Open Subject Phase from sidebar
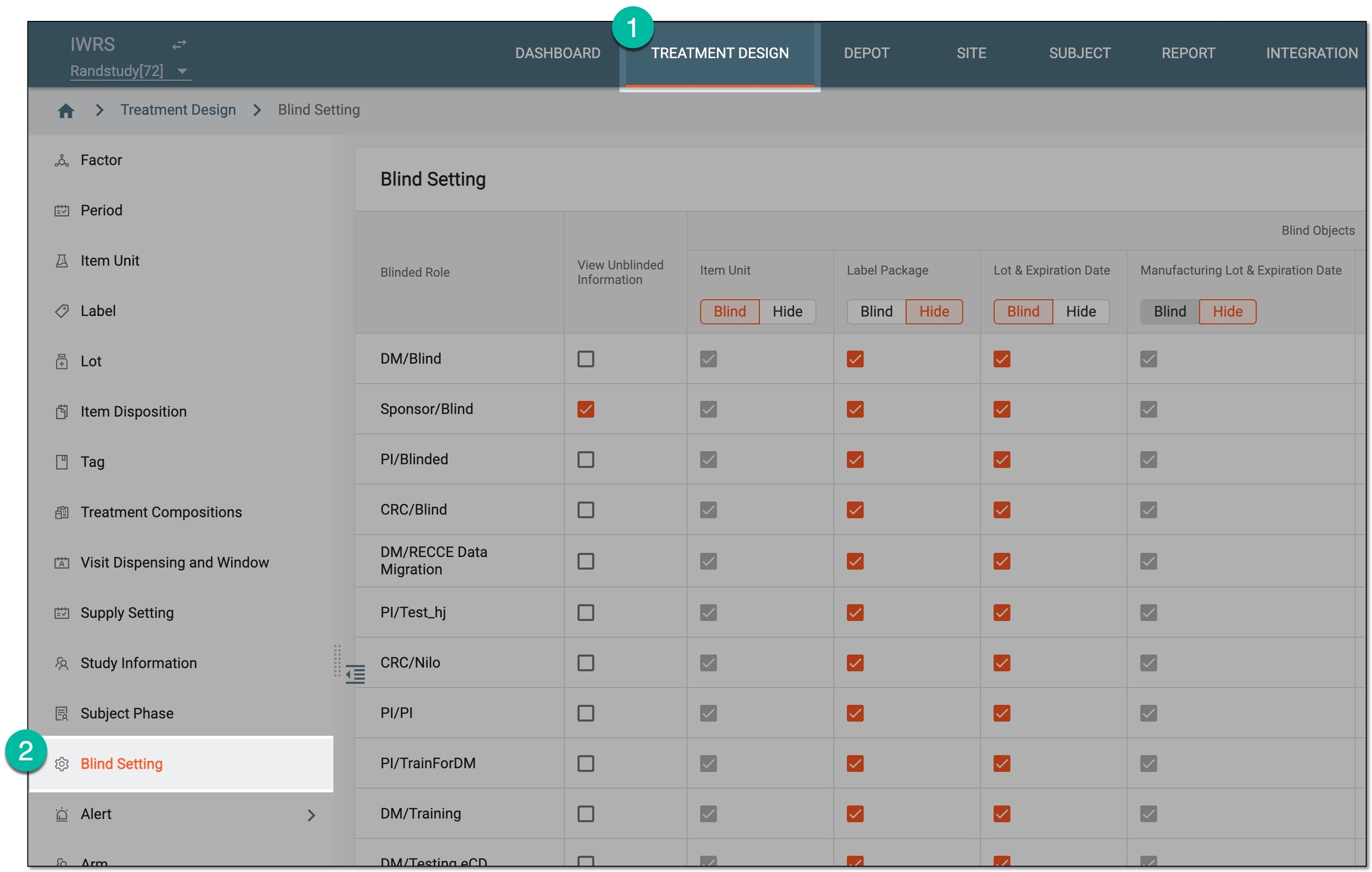The height and width of the screenshot is (872, 1372). click(x=181, y=713)
